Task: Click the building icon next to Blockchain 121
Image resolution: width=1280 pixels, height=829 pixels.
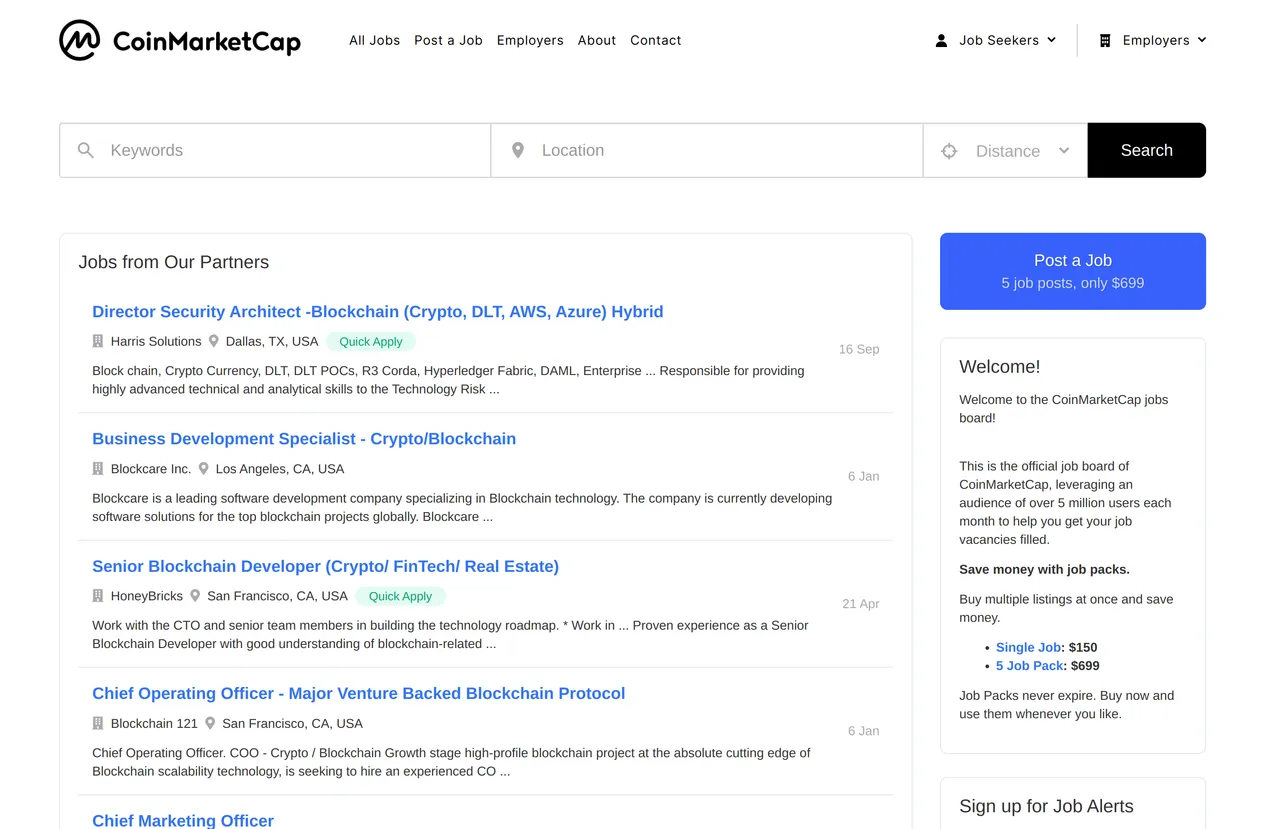Action: 98,723
